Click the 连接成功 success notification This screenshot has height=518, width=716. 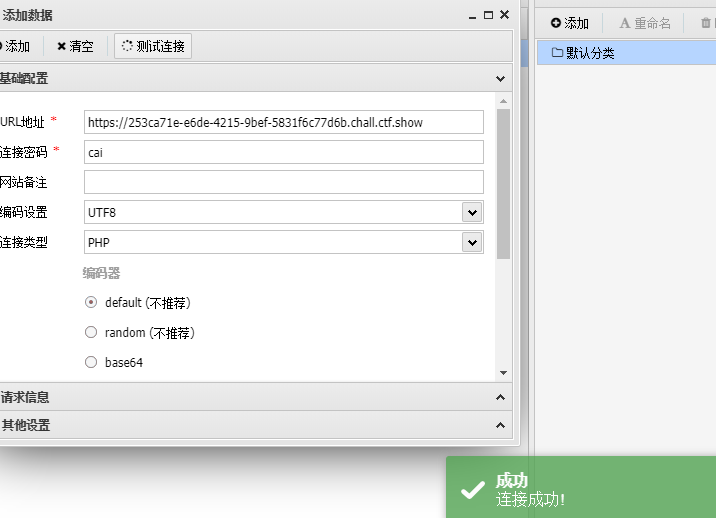(581, 487)
